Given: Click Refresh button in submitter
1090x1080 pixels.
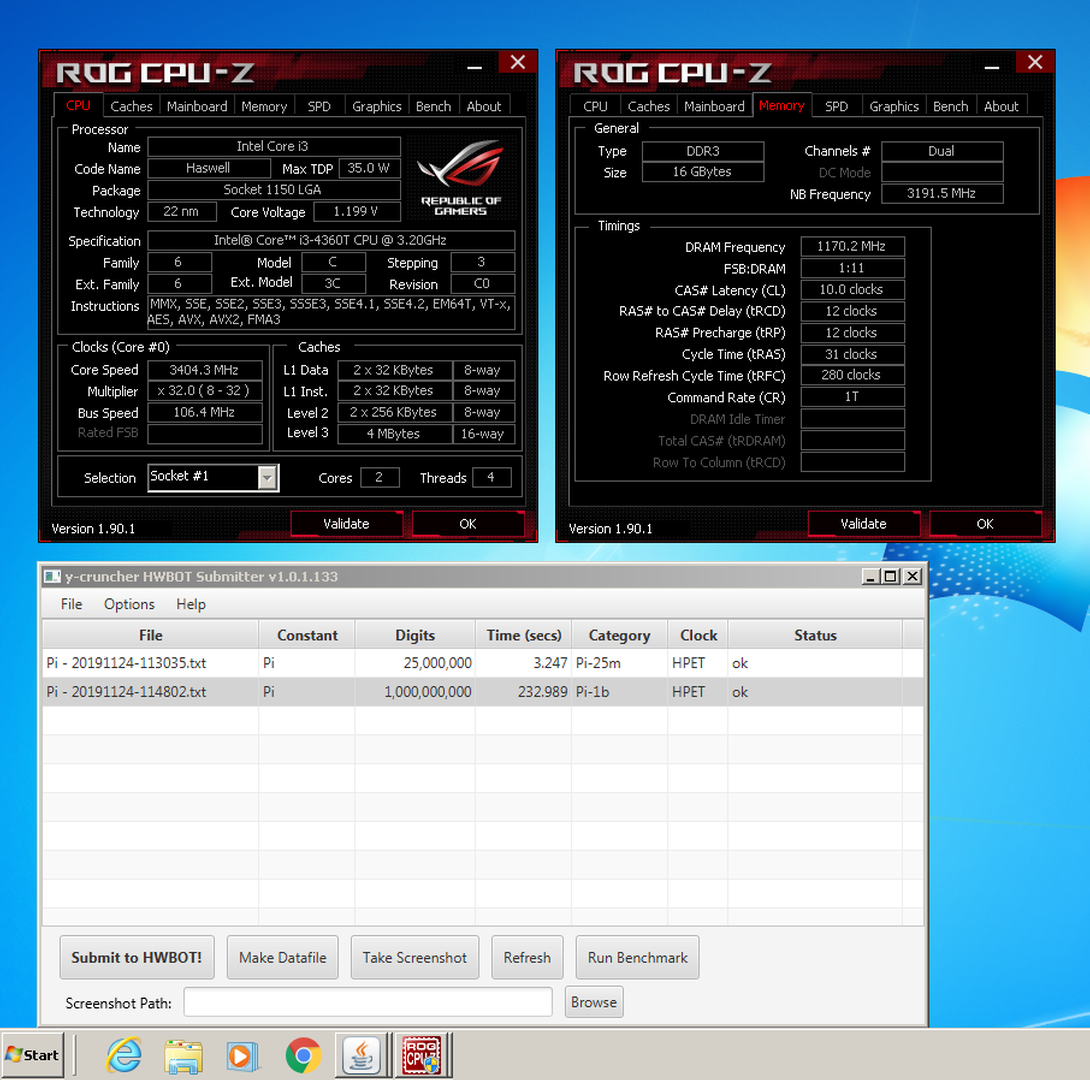Looking at the screenshot, I should point(527,958).
